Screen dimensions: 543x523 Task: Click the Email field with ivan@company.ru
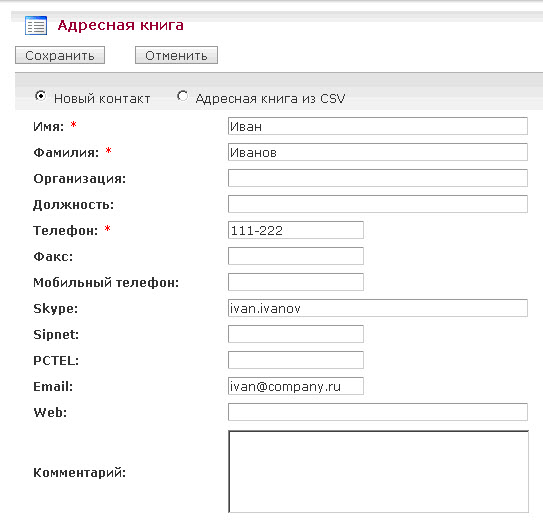pos(296,386)
